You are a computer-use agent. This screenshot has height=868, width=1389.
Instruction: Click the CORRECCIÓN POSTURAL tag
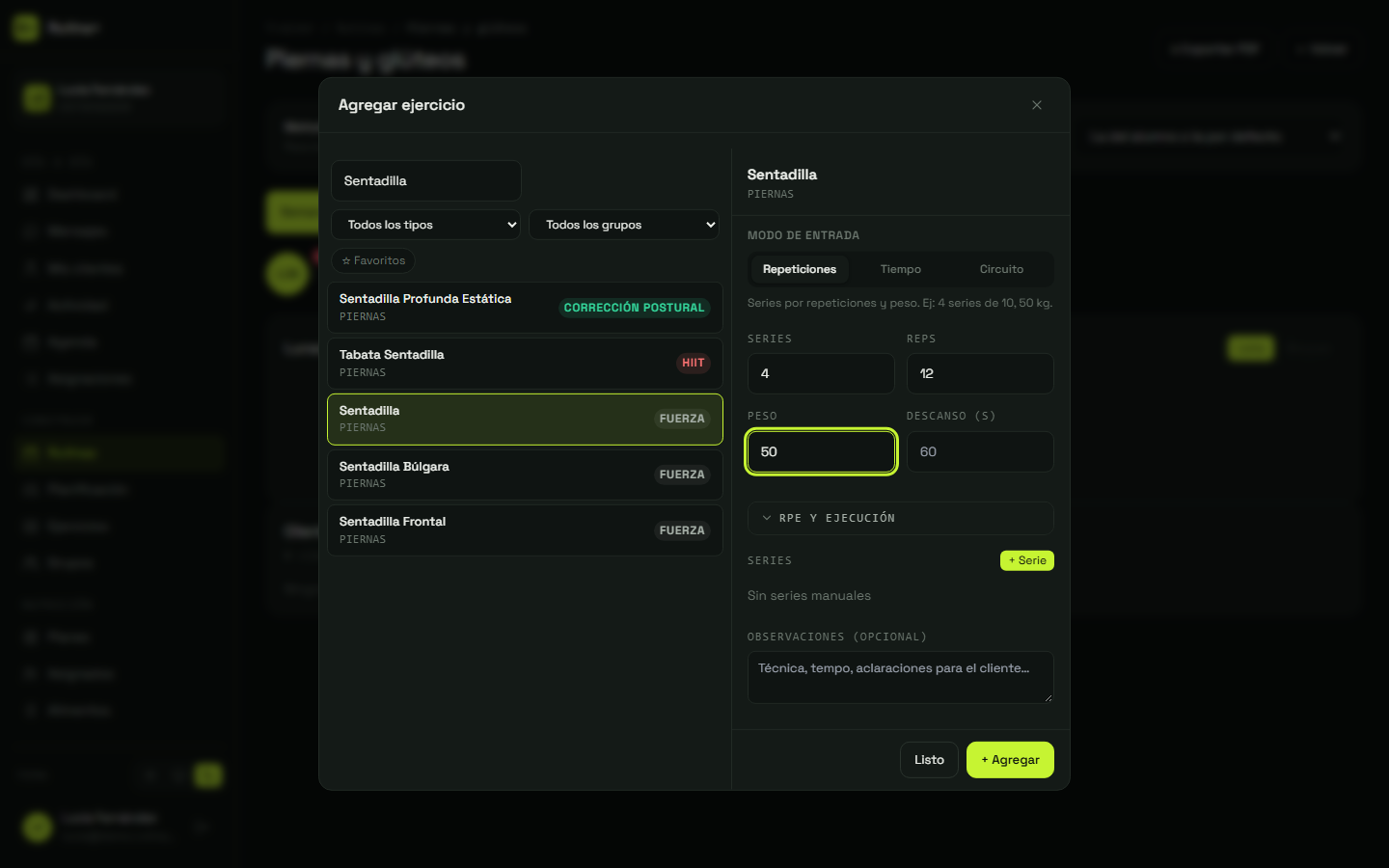(634, 308)
